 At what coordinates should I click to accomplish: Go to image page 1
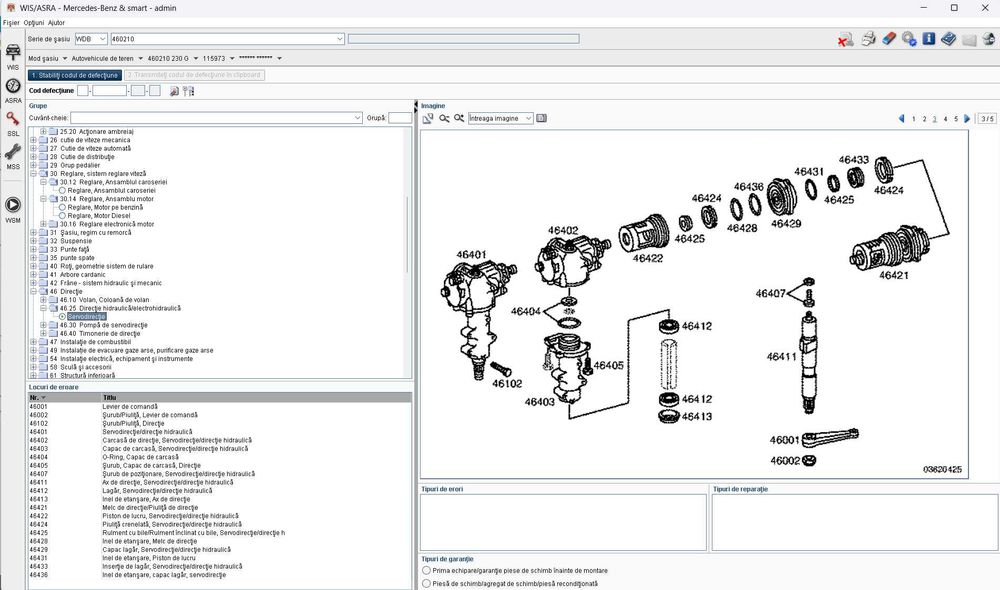(x=914, y=119)
